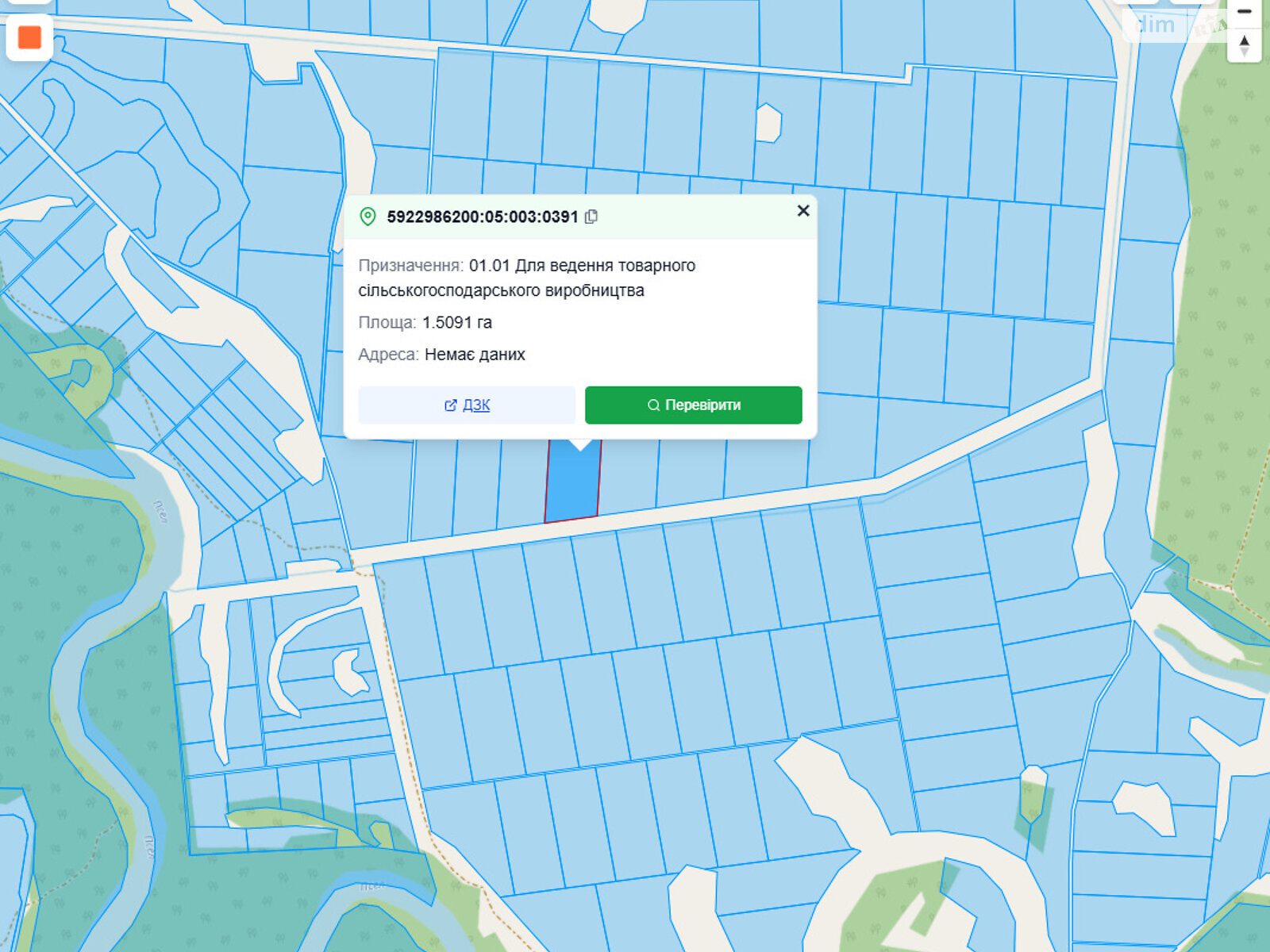Click the green location pin icon

[368, 217]
